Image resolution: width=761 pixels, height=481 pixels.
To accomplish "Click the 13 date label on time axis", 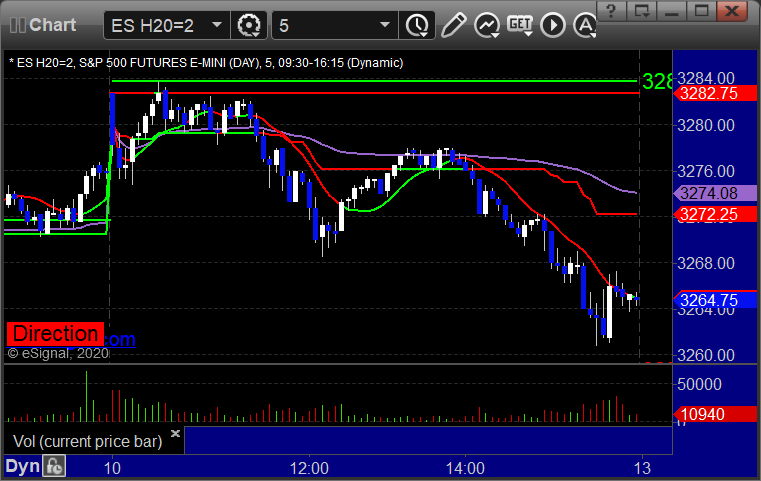I will pyautogui.click(x=642, y=468).
